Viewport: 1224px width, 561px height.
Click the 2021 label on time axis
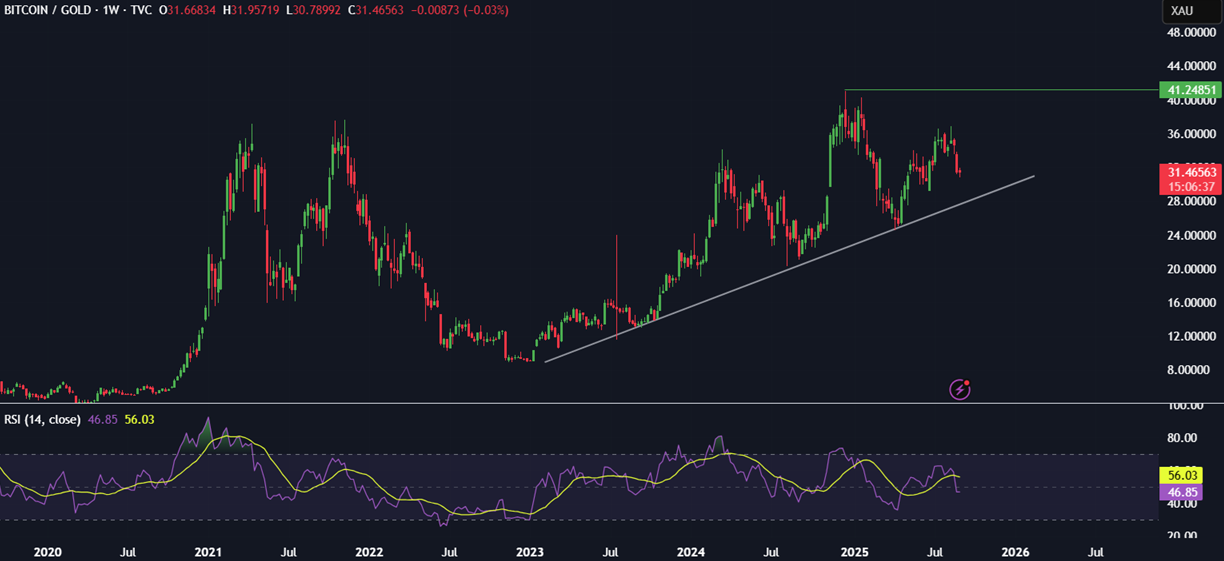point(208,551)
